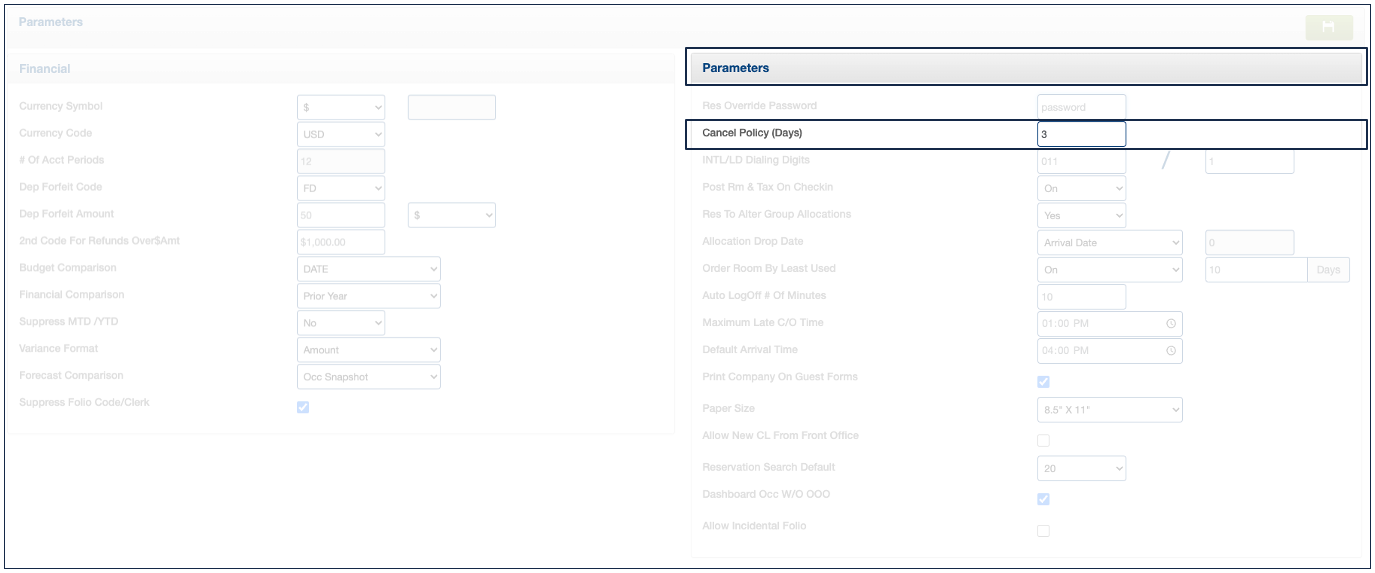Click the Financial section header

pyautogui.click(x=340, y=69)
